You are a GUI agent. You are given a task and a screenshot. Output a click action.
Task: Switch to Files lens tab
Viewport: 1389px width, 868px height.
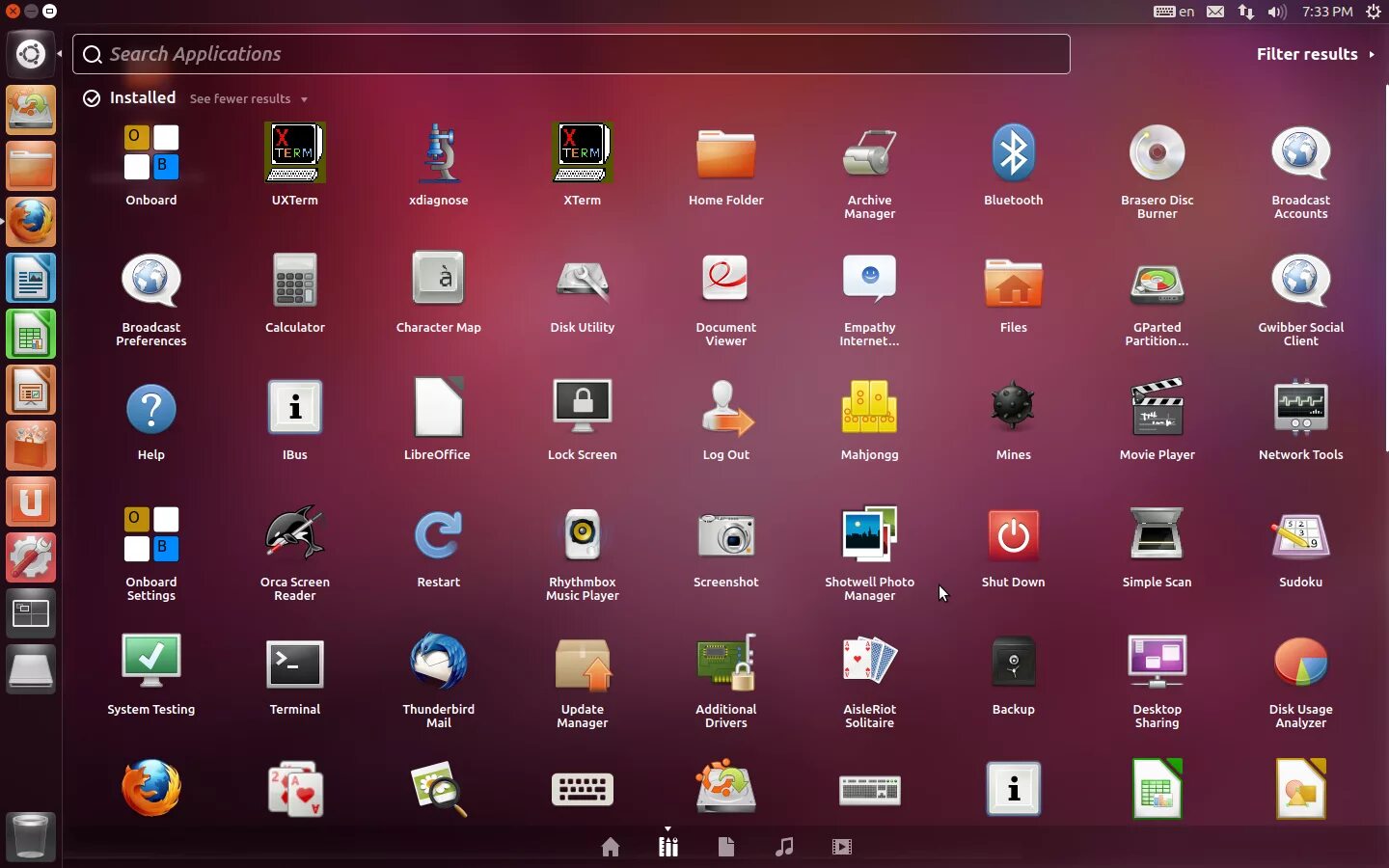(726, 847)
